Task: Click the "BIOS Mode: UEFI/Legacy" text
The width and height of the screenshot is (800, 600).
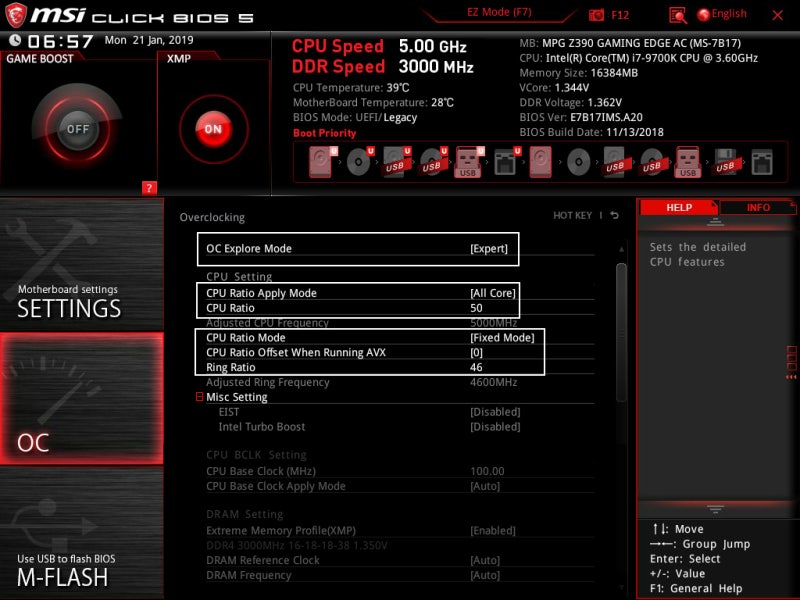Action: click(x=355, y=118)
